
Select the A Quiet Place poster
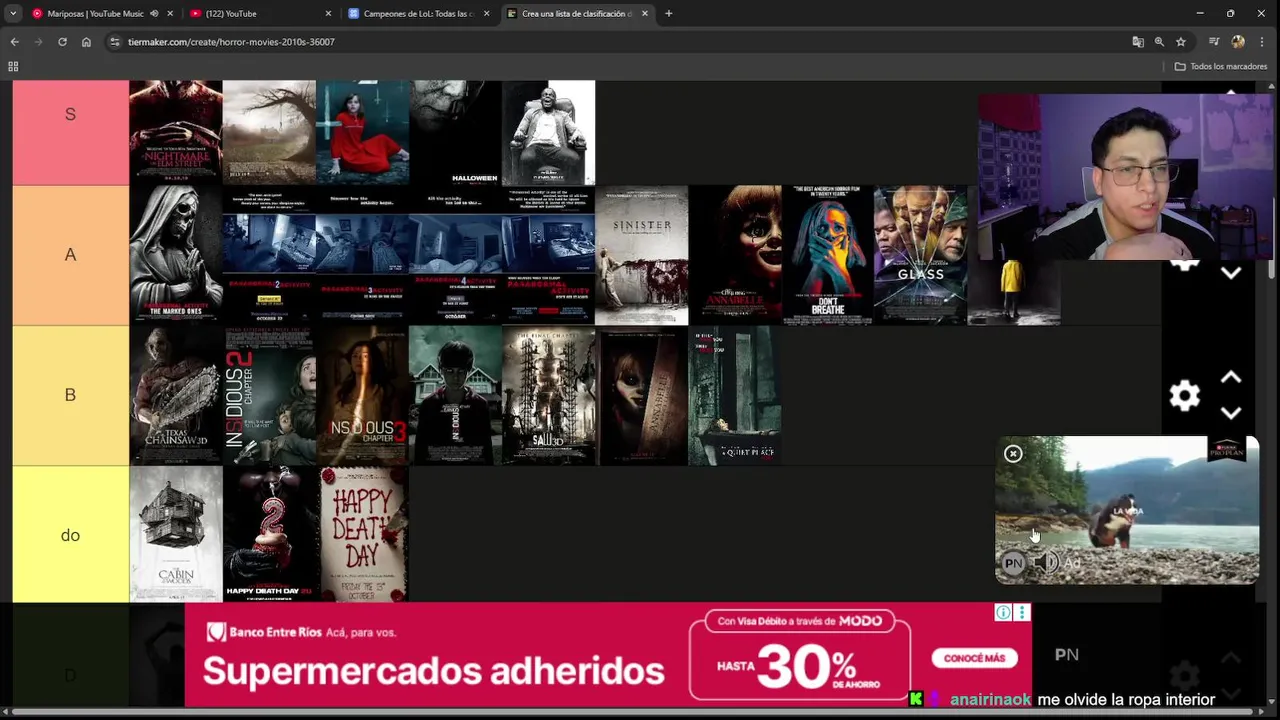pos(734,395)
